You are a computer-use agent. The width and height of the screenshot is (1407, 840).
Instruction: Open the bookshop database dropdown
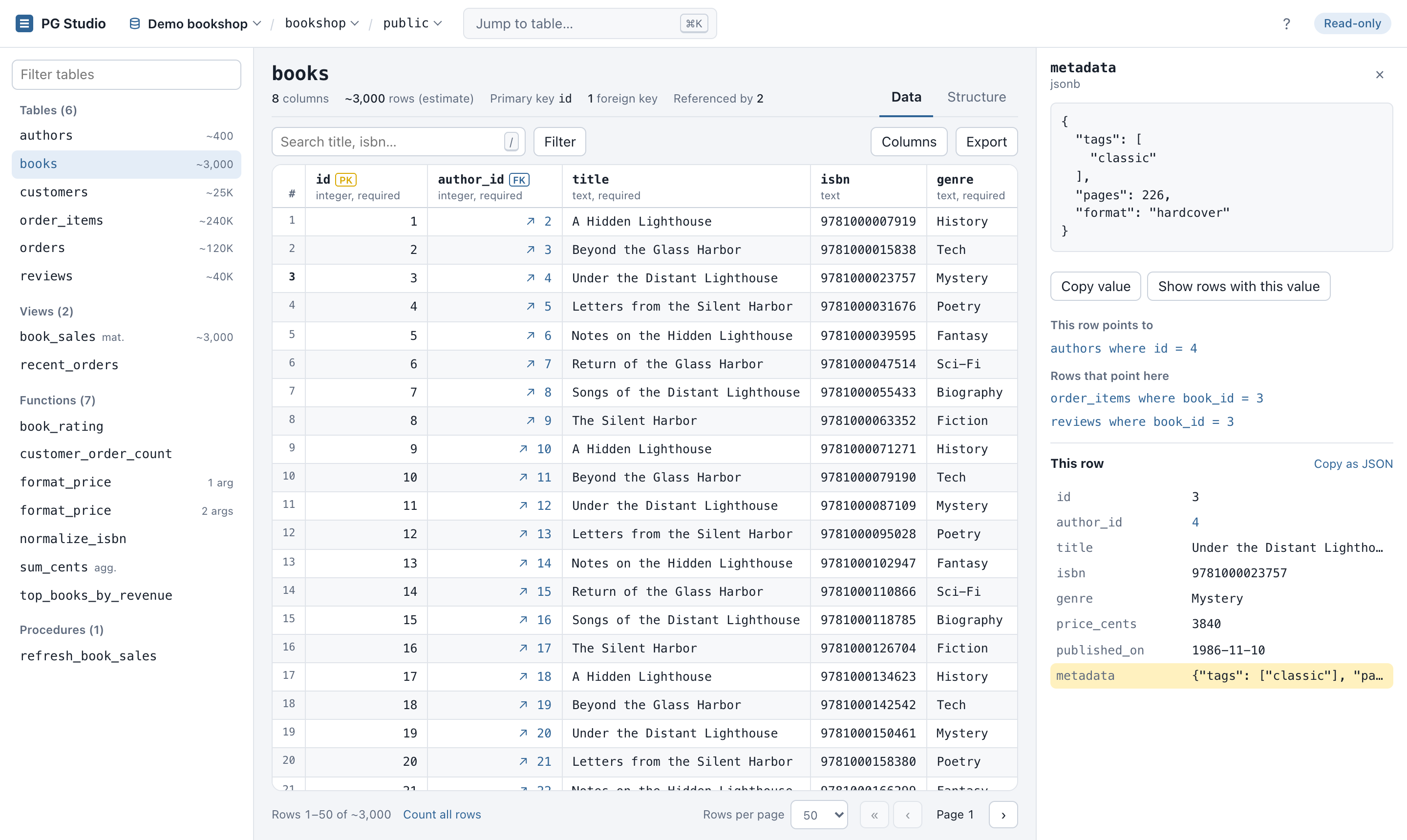click(321, 23)
